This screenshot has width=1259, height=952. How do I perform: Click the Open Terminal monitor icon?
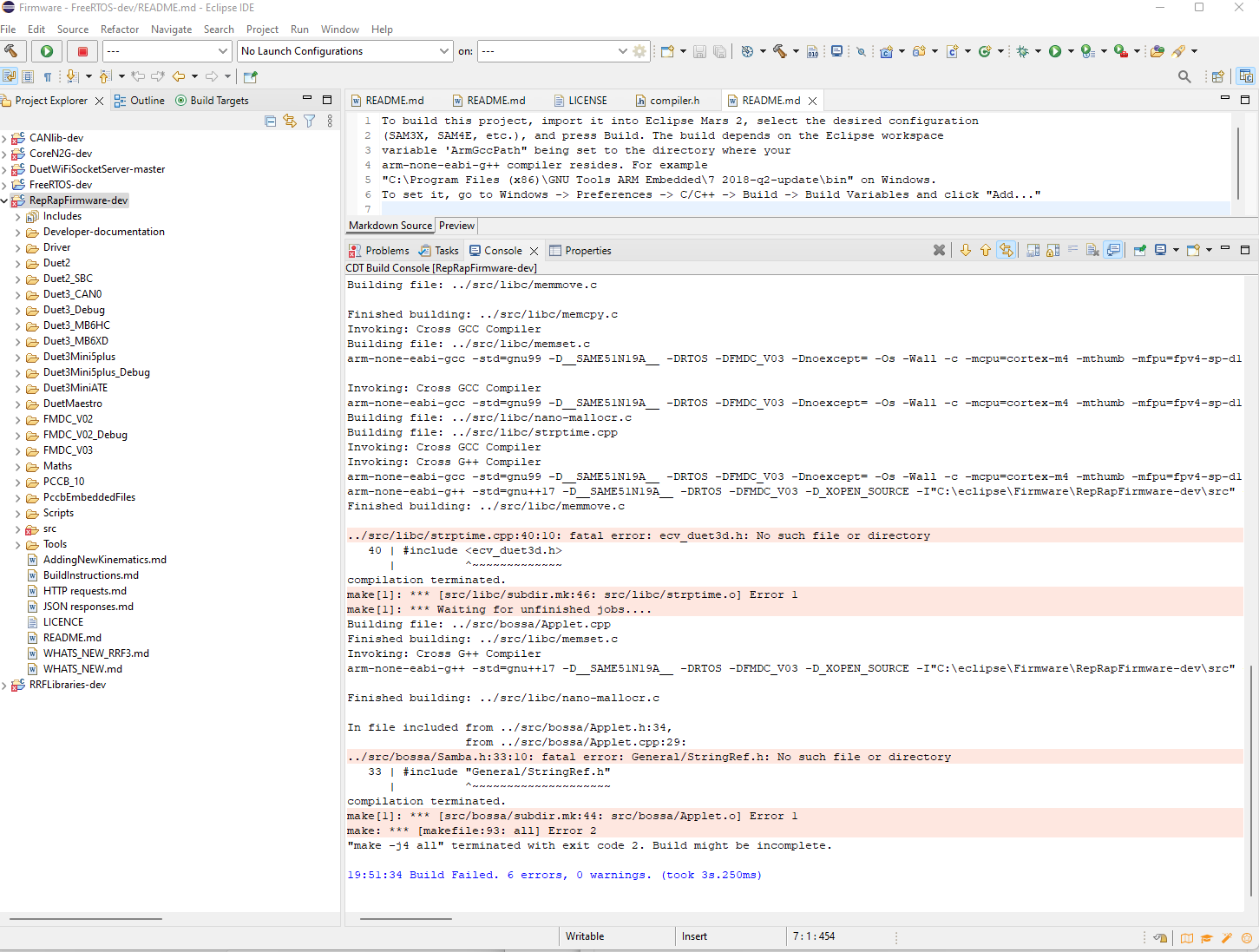pos(836,51)
